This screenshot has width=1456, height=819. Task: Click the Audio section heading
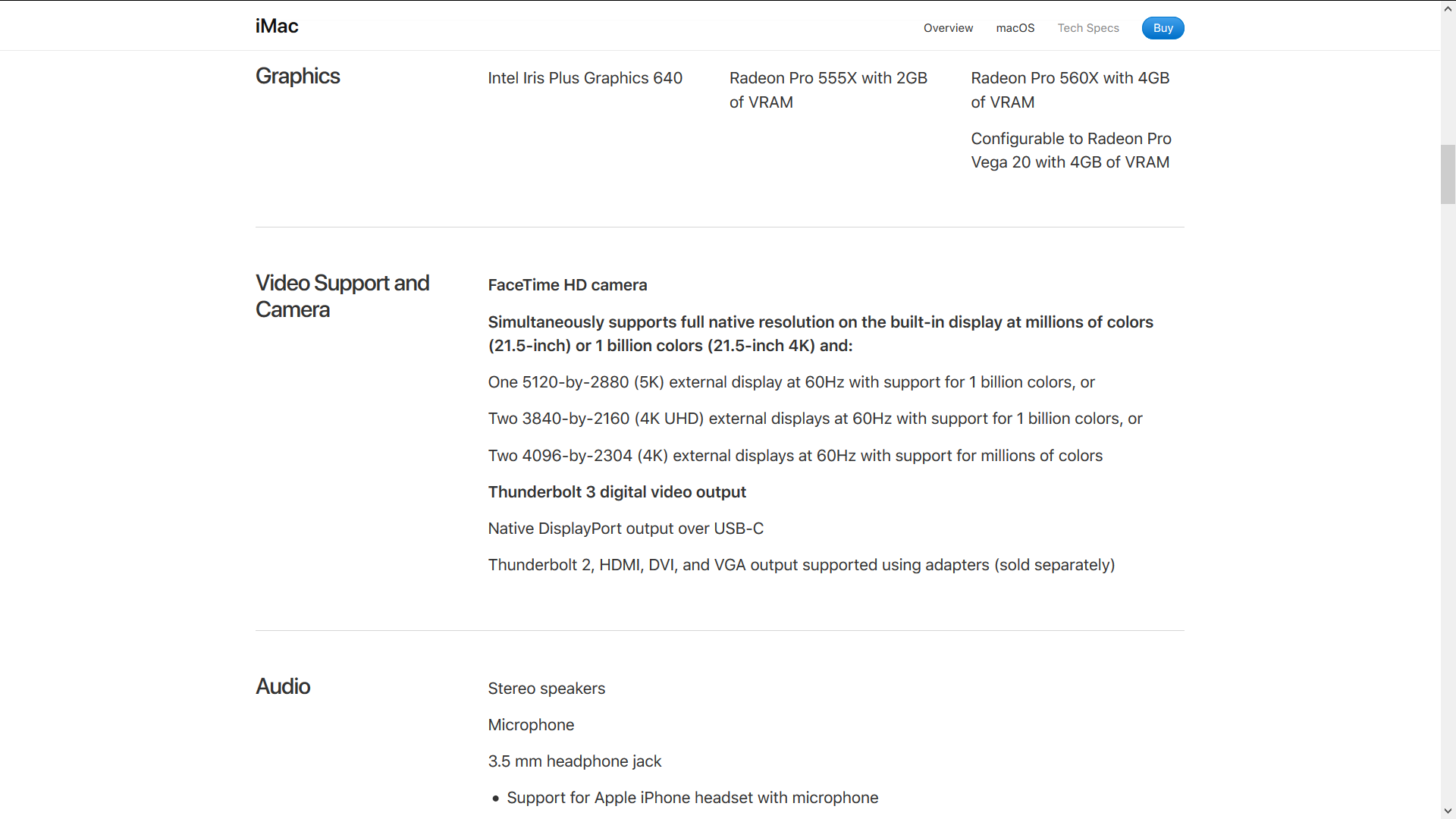283,686
